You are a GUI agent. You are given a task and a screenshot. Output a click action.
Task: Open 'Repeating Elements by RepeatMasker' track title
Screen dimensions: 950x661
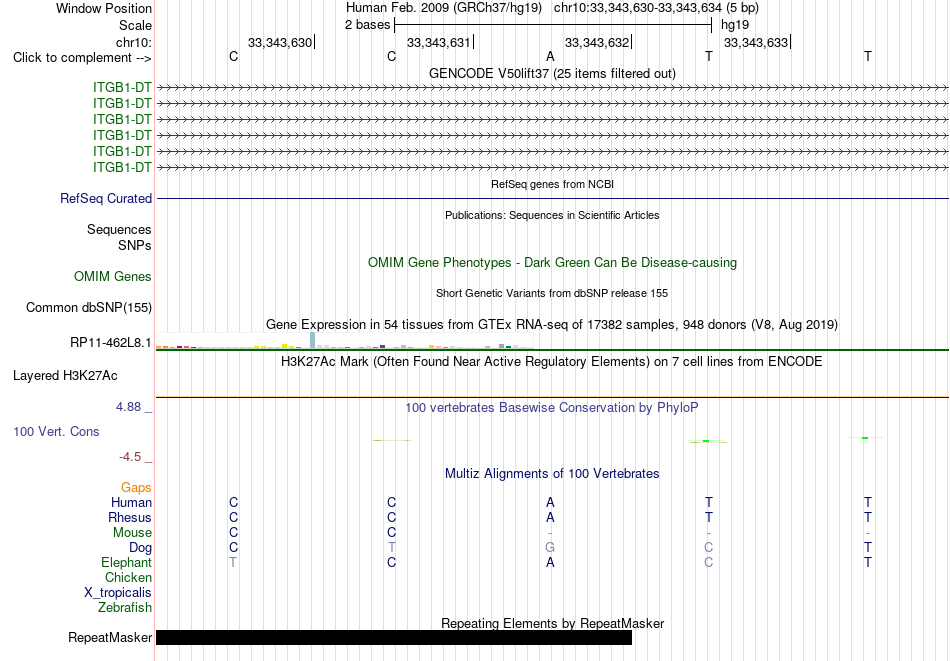[552, 623]
